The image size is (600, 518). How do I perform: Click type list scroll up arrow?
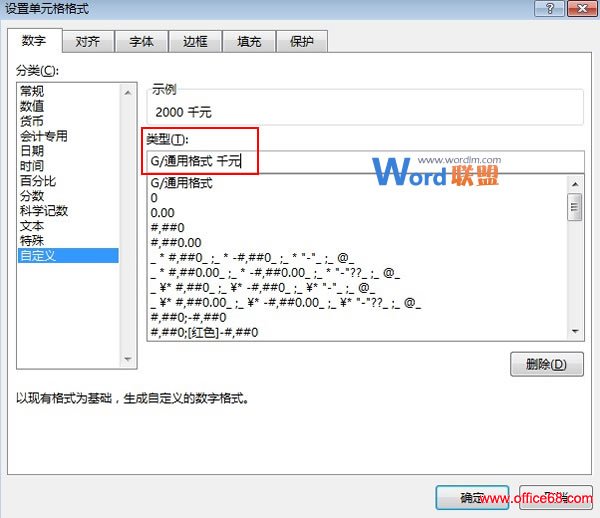[x=575, y=184]
